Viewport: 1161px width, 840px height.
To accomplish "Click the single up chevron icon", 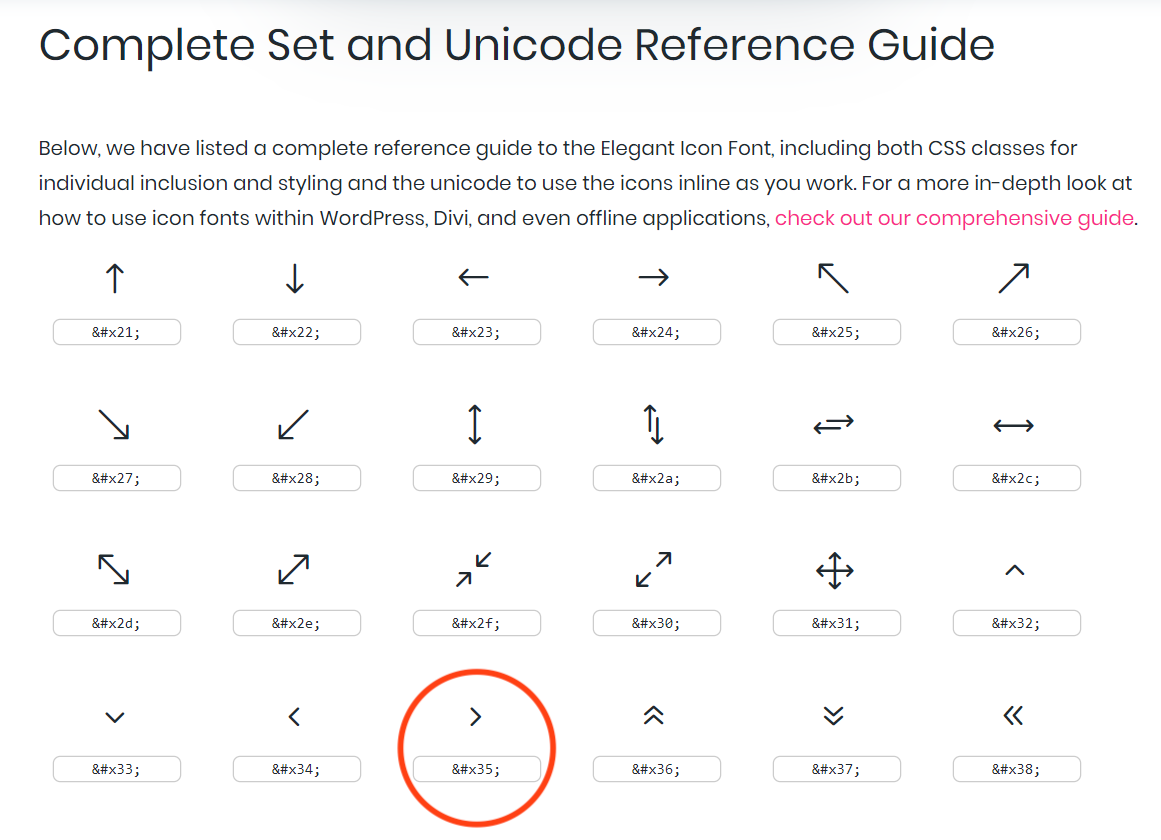I will point(1014,570).
